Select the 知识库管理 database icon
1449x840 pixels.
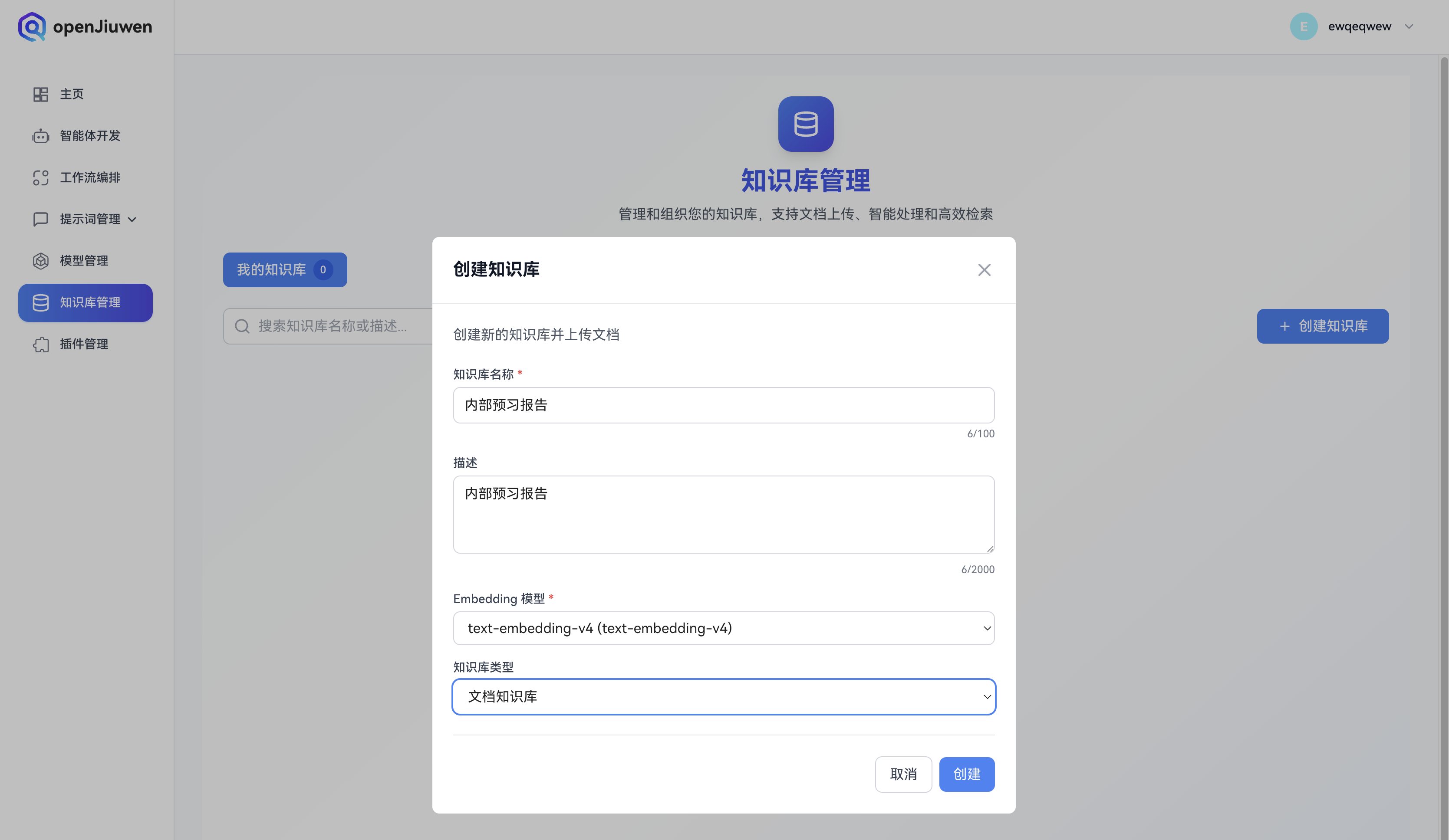coord(40,303)
